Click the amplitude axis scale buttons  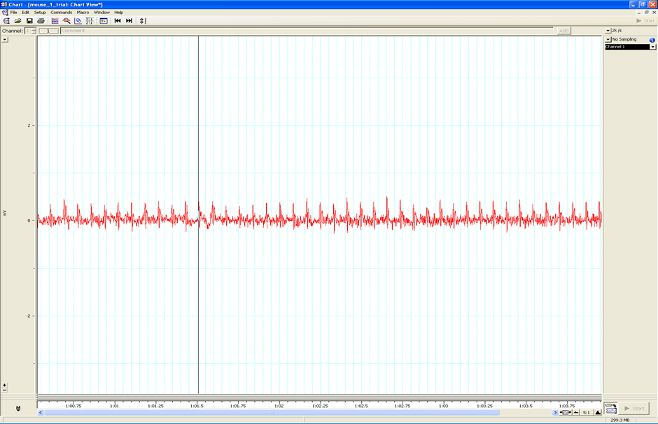point(5,387)
